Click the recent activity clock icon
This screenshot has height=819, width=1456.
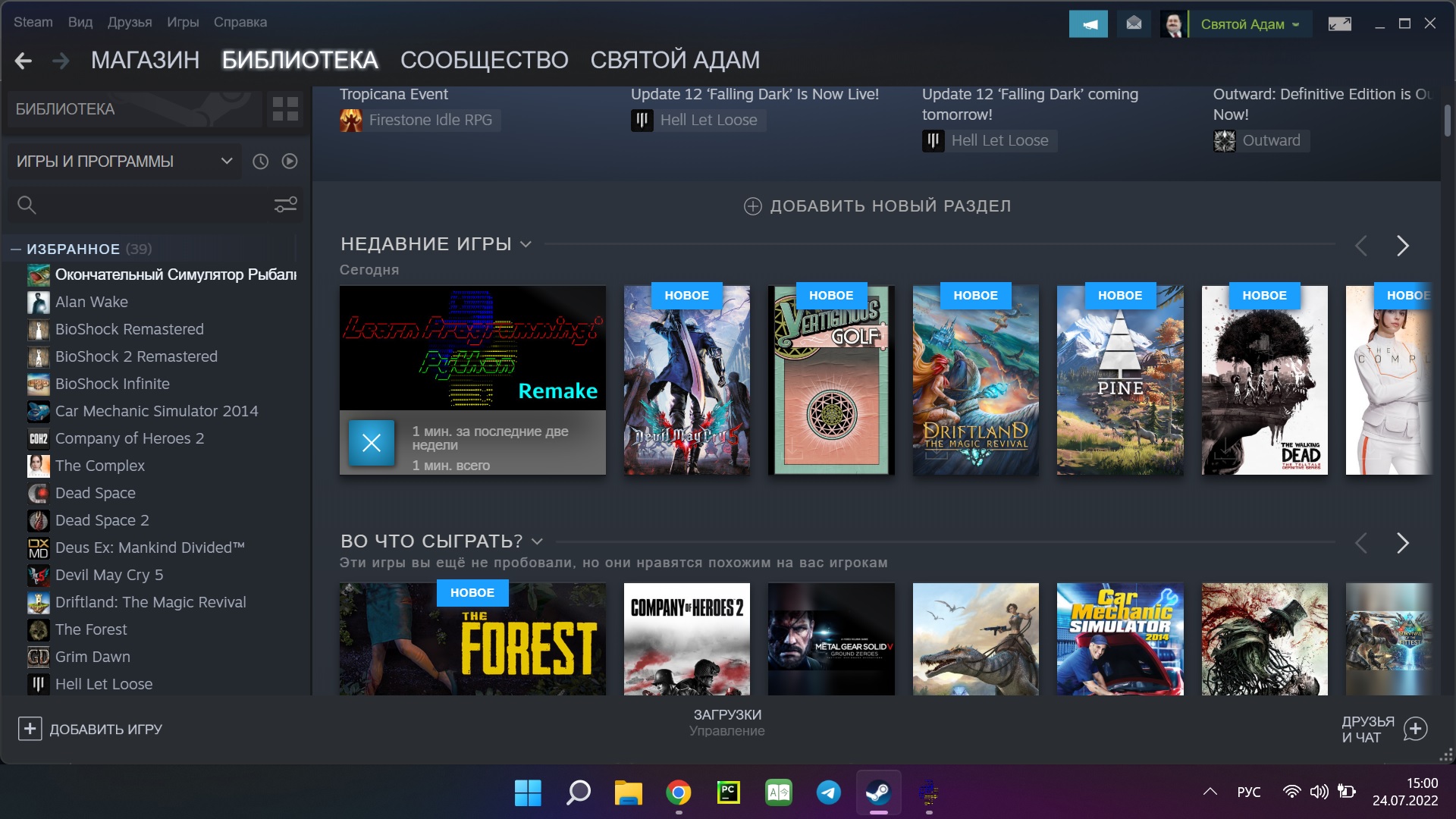coord(260,162)
